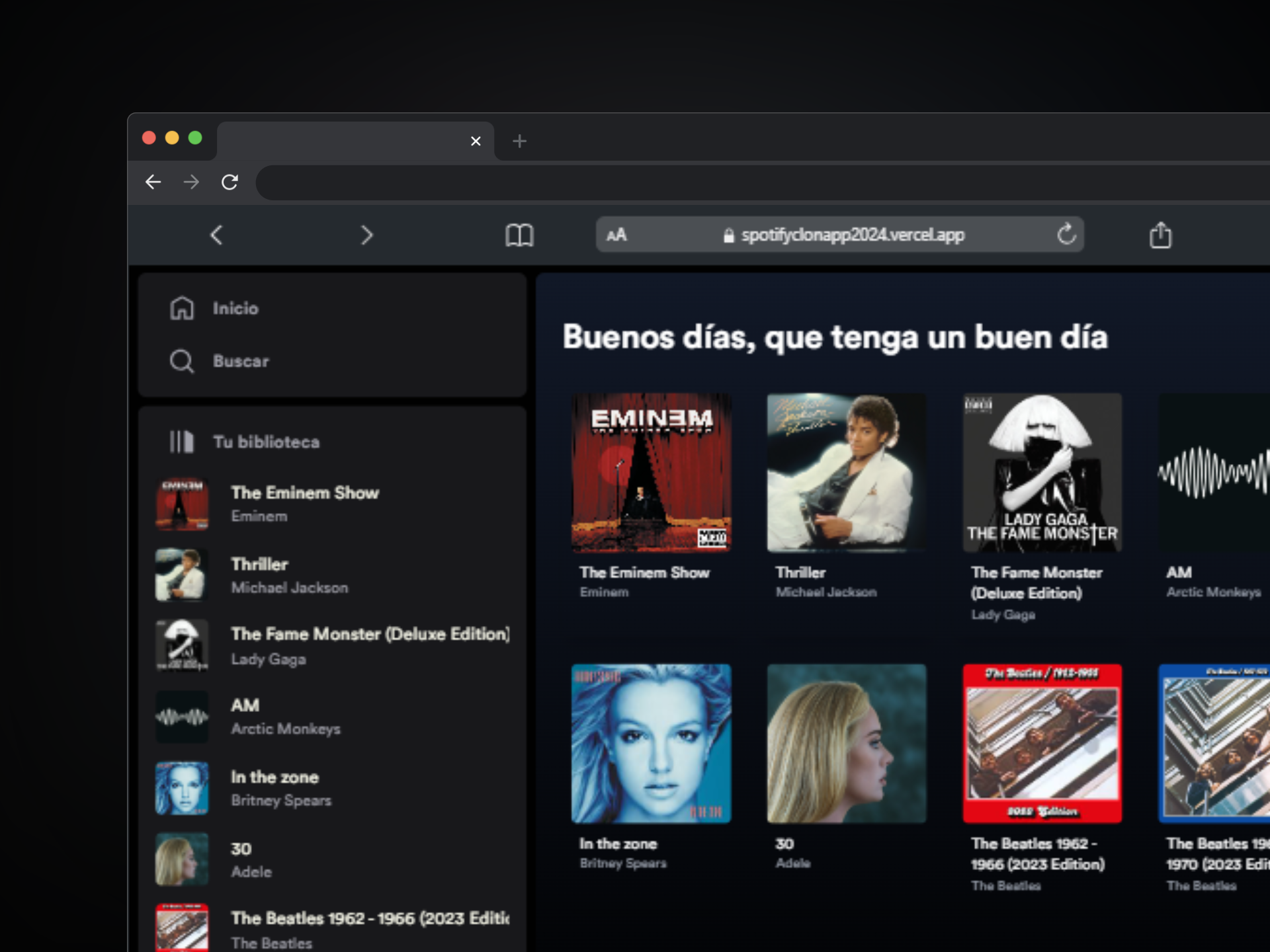Click 'The Beatles 1962 - 1966 (2023 Edition)' card title
This screenshot has height=952, width=1270.
[1038, 853]
